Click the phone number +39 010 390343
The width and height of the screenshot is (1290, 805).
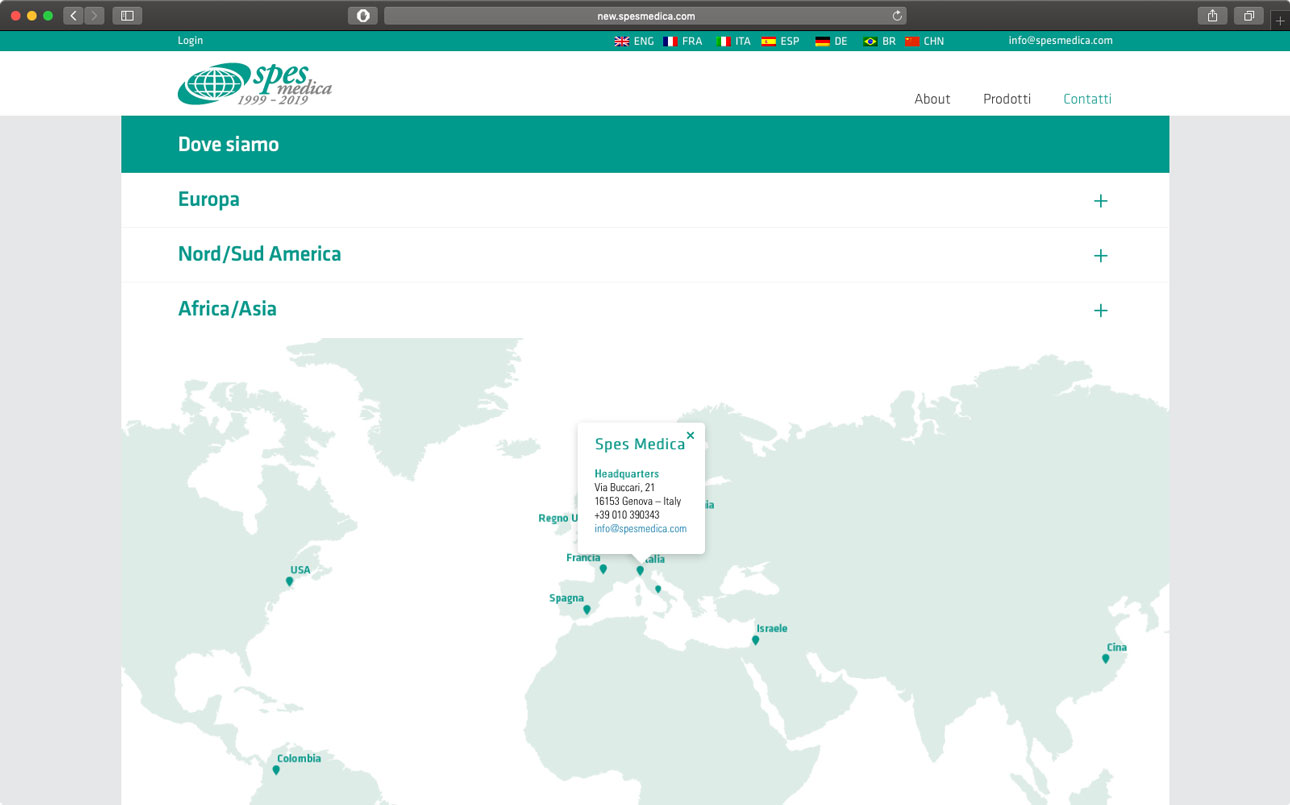pos(626,515)
